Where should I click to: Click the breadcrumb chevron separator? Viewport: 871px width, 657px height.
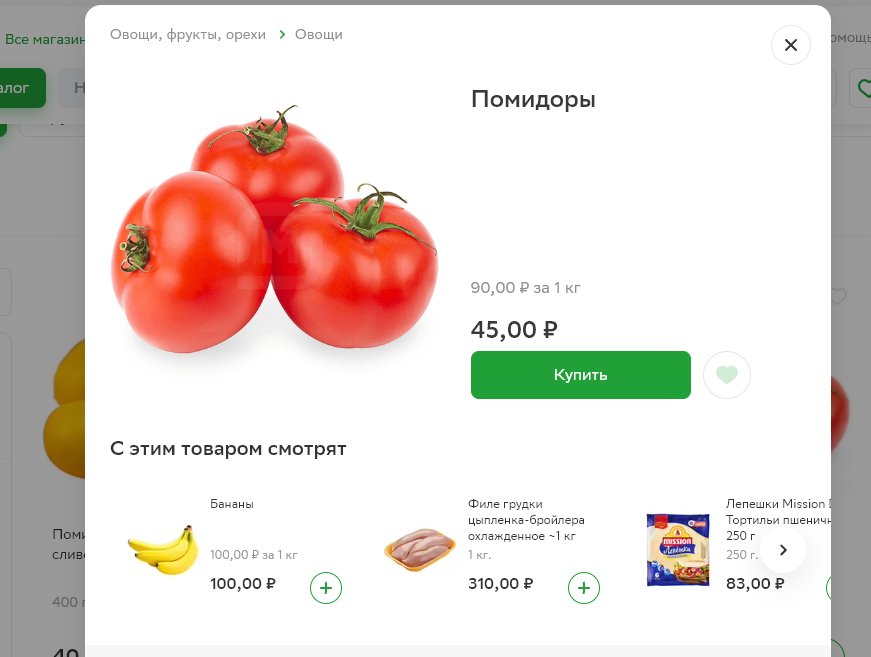pyautogui.click(x=282, y=34)
